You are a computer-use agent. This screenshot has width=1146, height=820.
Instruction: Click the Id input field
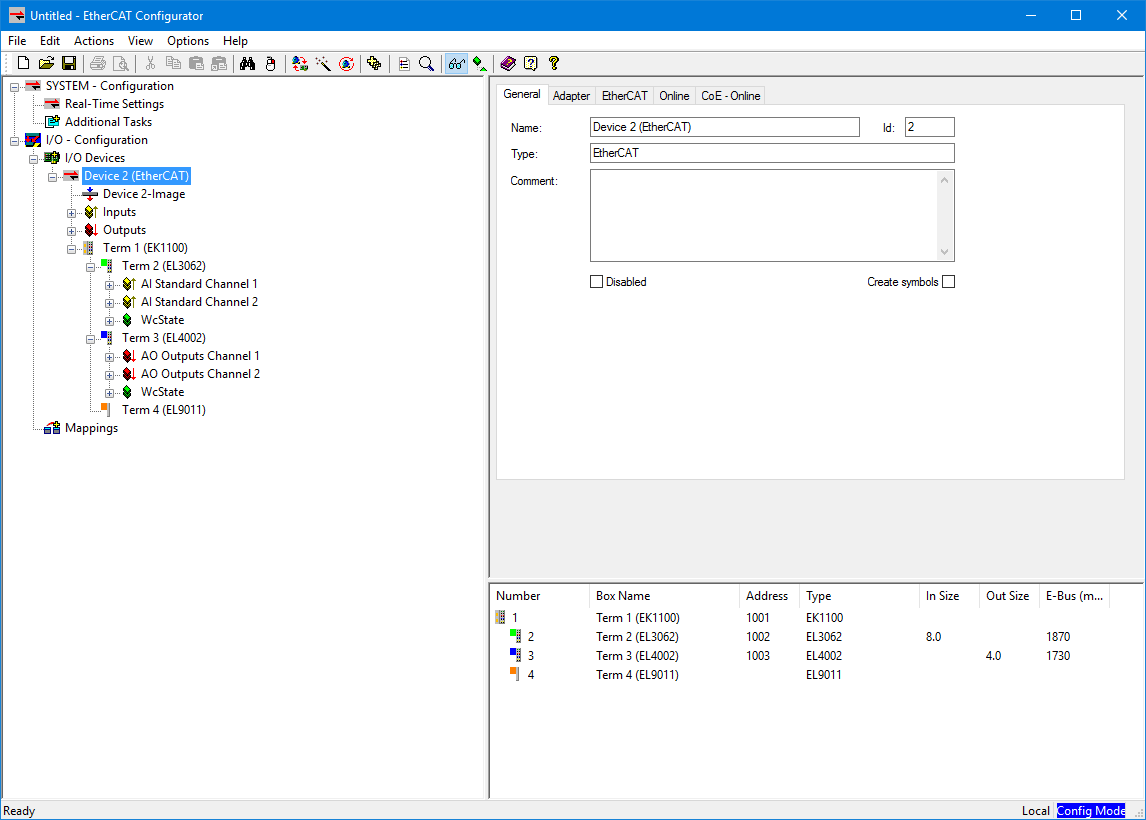pos(929,127)
